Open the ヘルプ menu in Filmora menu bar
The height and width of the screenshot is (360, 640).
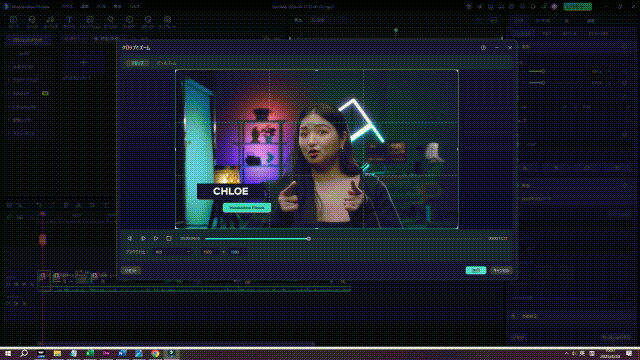coord(134,7)
